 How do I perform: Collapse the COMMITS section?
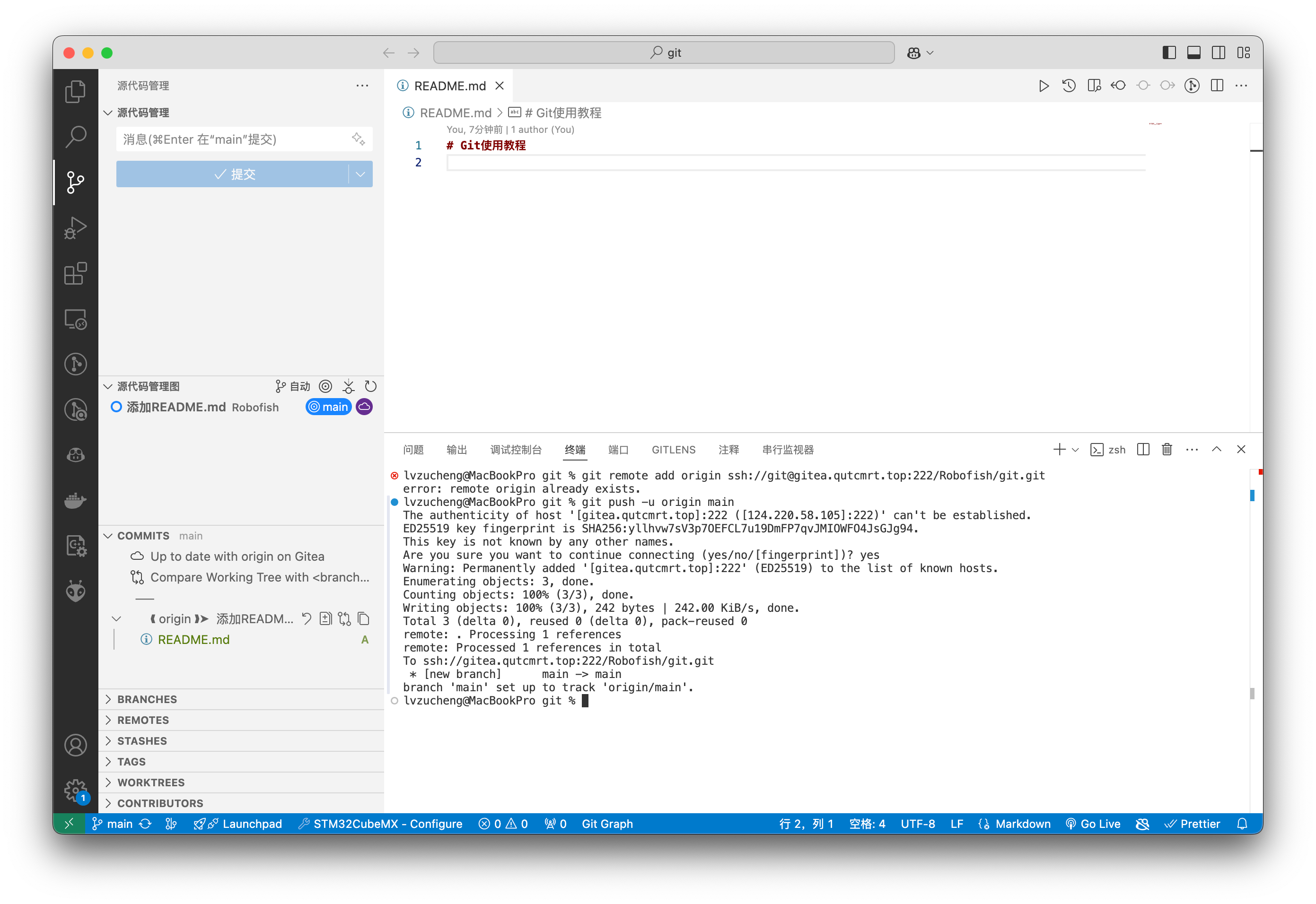point(108,535)
